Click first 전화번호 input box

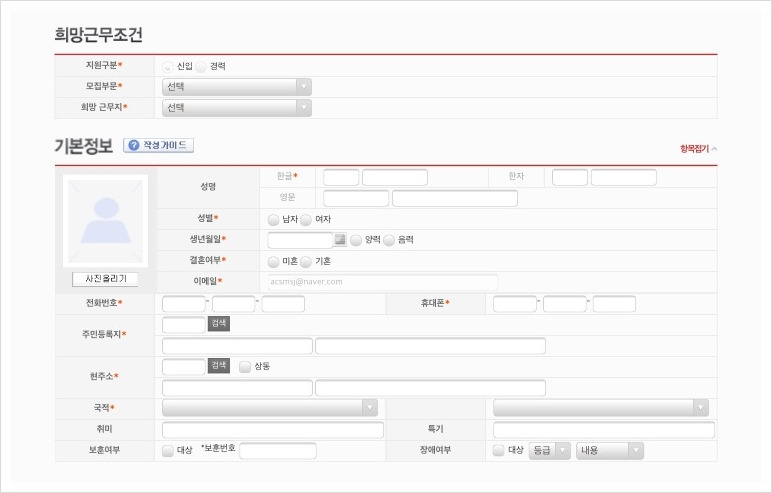pyautogui.click(x=184, y=304)
